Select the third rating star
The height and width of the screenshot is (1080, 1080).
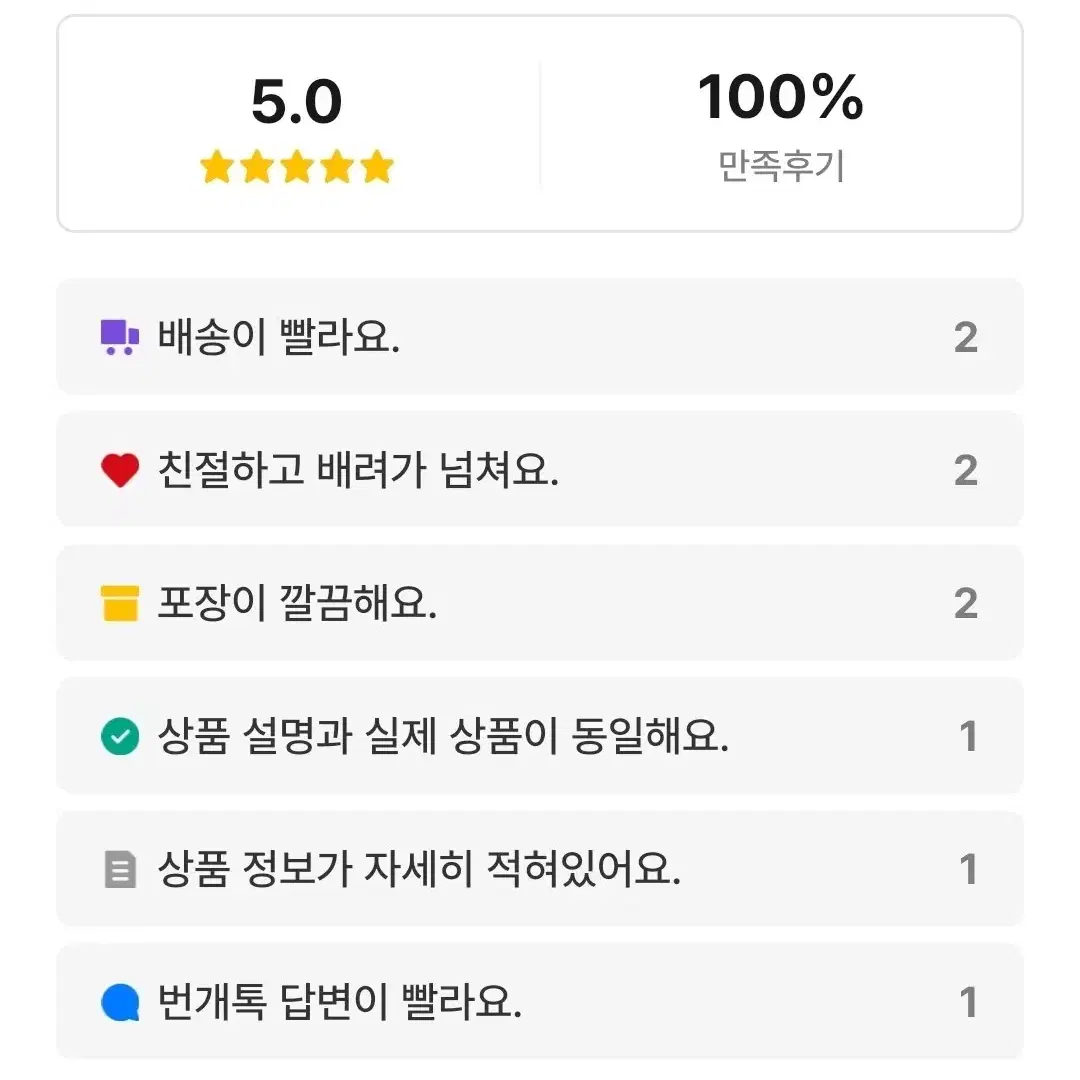click(x=297, y=167)
